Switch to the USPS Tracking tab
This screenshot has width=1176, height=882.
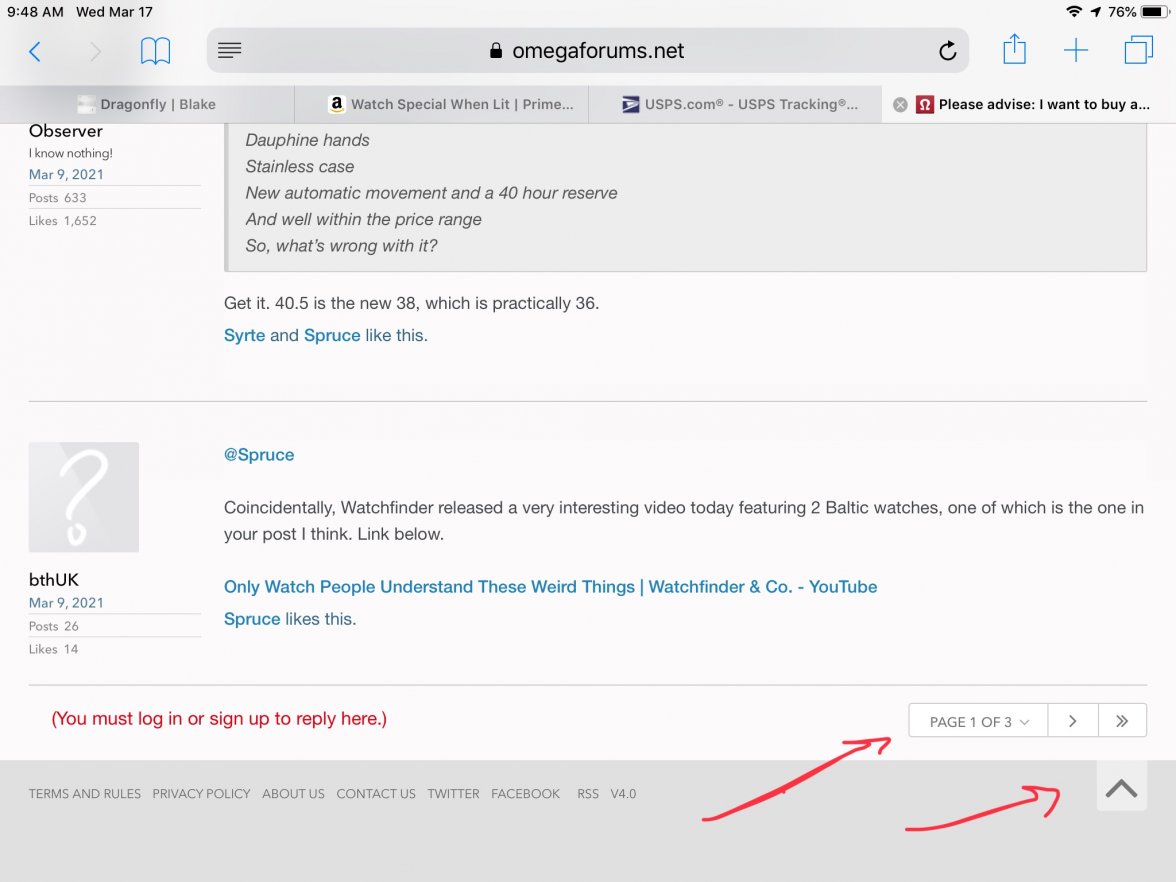[x=740, y=104]
